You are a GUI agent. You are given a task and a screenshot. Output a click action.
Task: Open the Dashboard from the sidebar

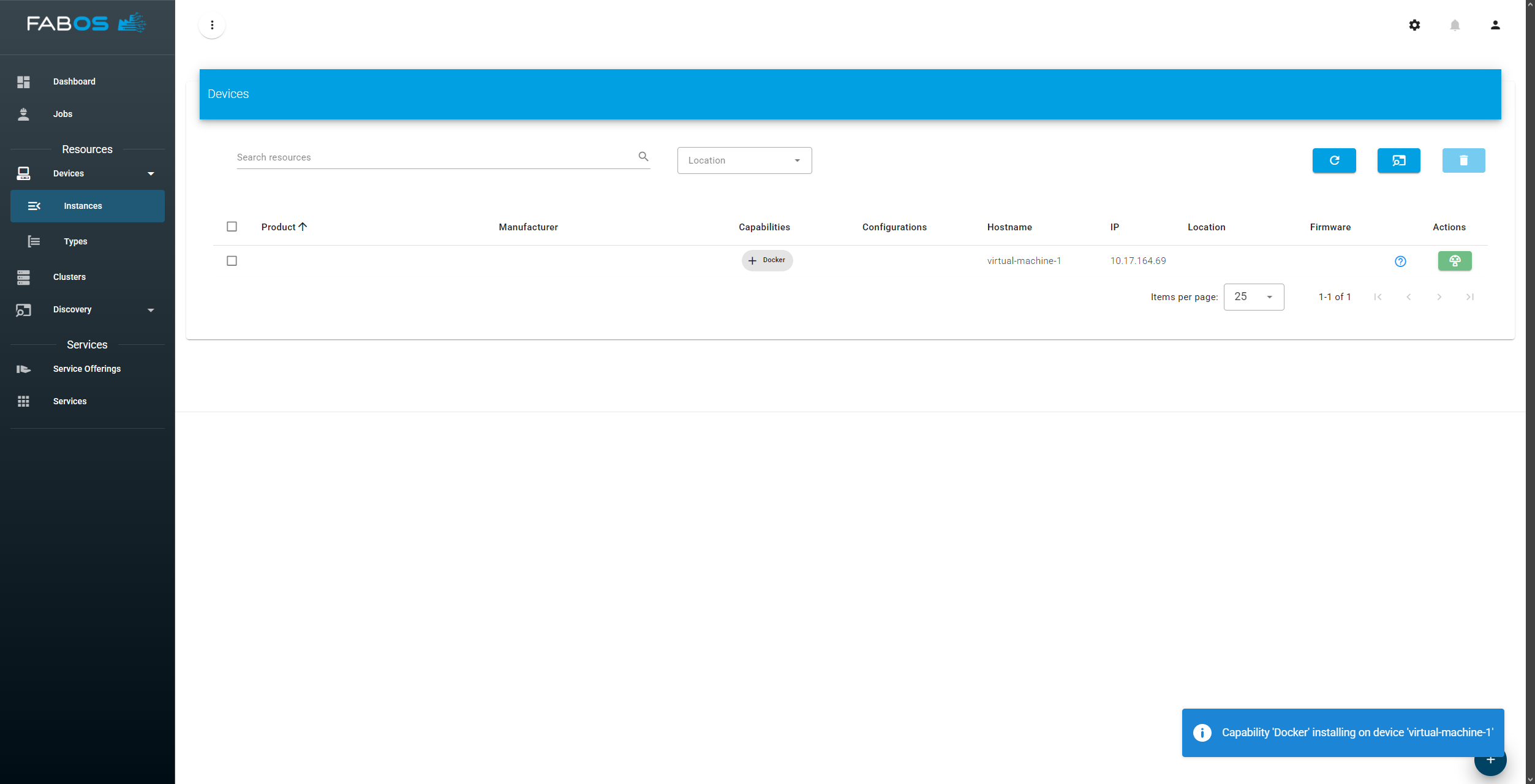pyautogui.click(x=74, y=81)
